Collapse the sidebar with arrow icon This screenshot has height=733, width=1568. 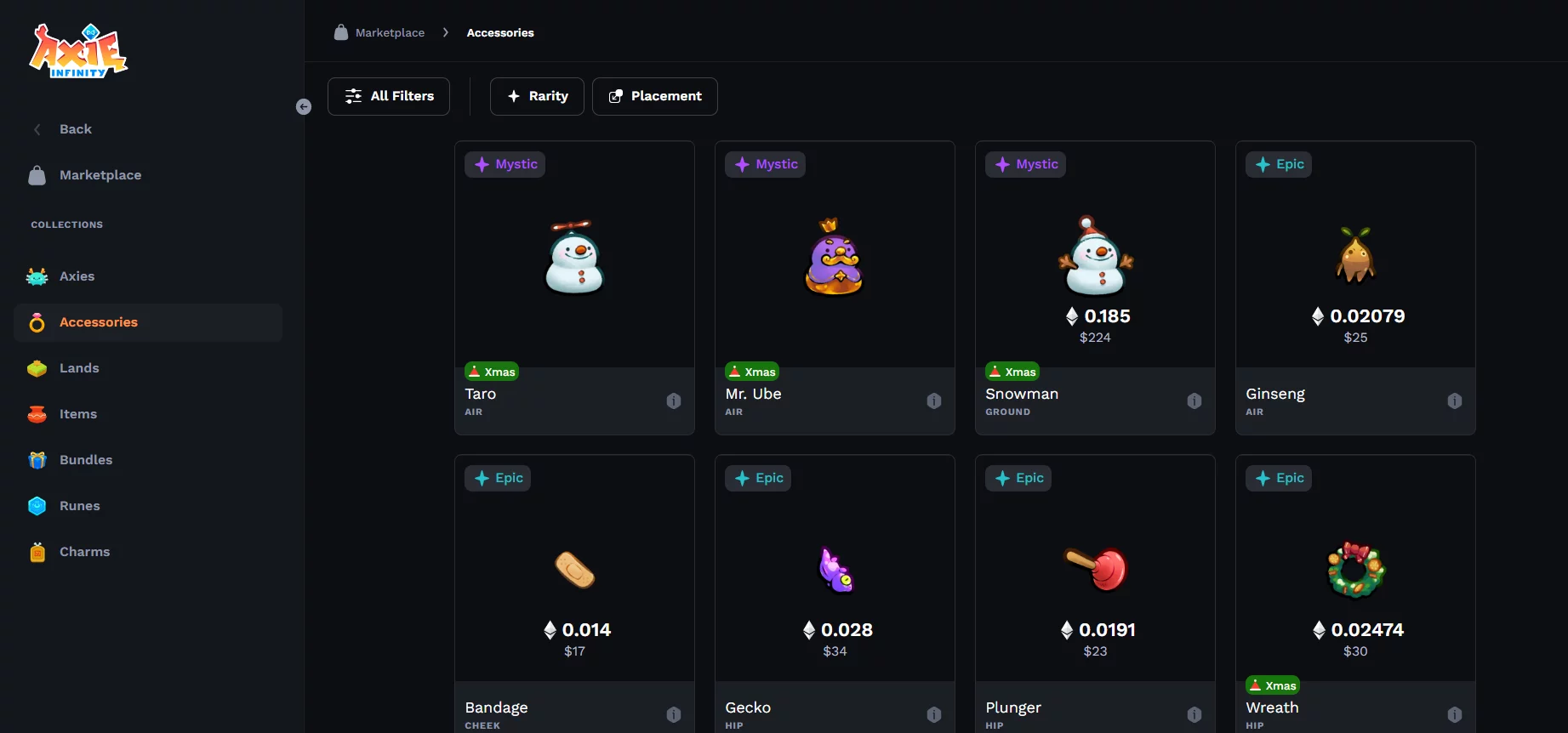pyautogui.click(x=304, y=106)
